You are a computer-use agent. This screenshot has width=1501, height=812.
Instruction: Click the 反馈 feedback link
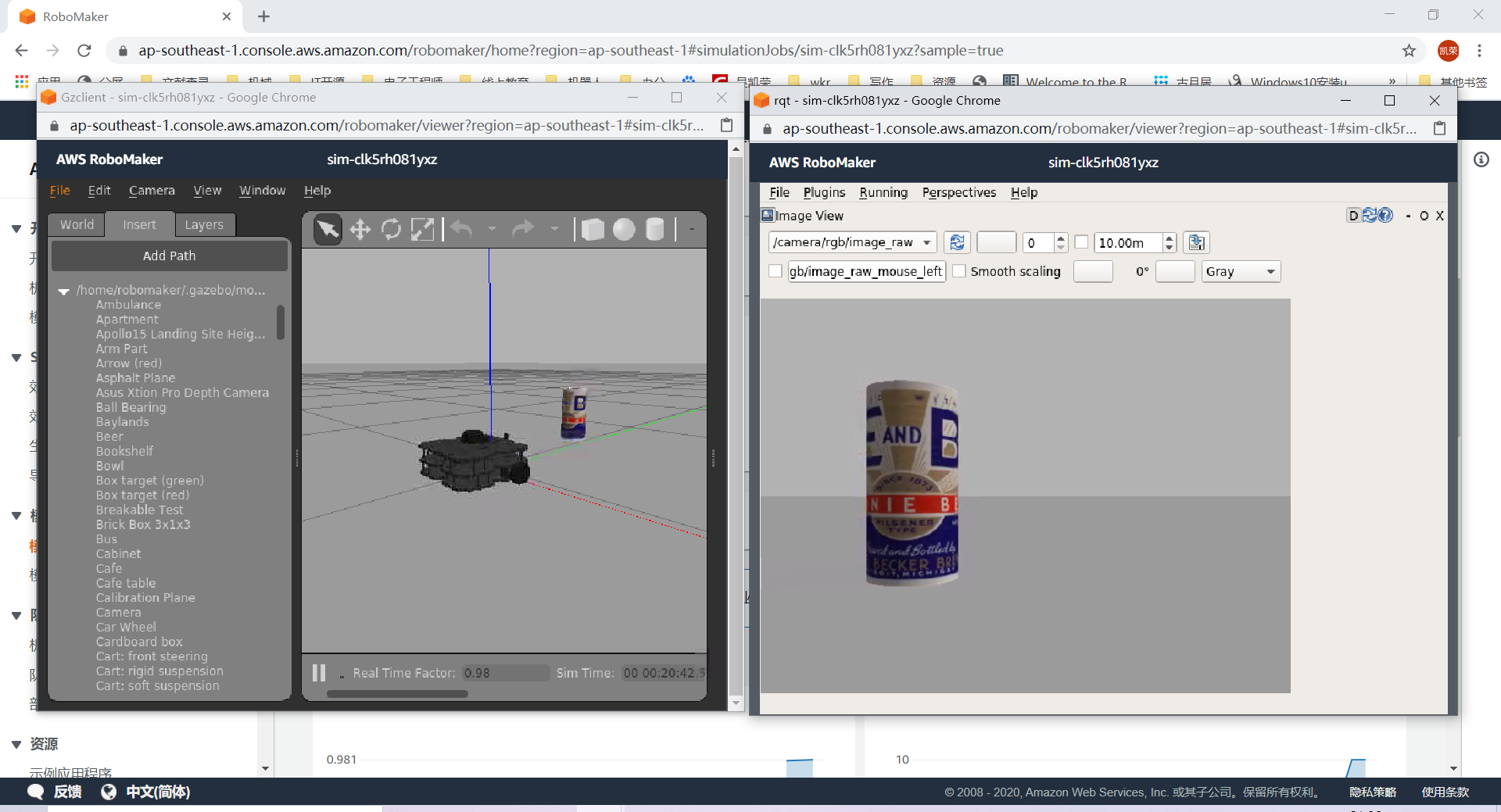pos(67,792)
